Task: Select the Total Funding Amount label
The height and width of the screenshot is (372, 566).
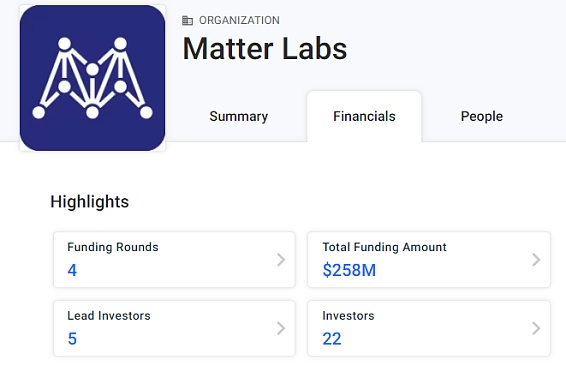Action: click(x=384, y=247)
